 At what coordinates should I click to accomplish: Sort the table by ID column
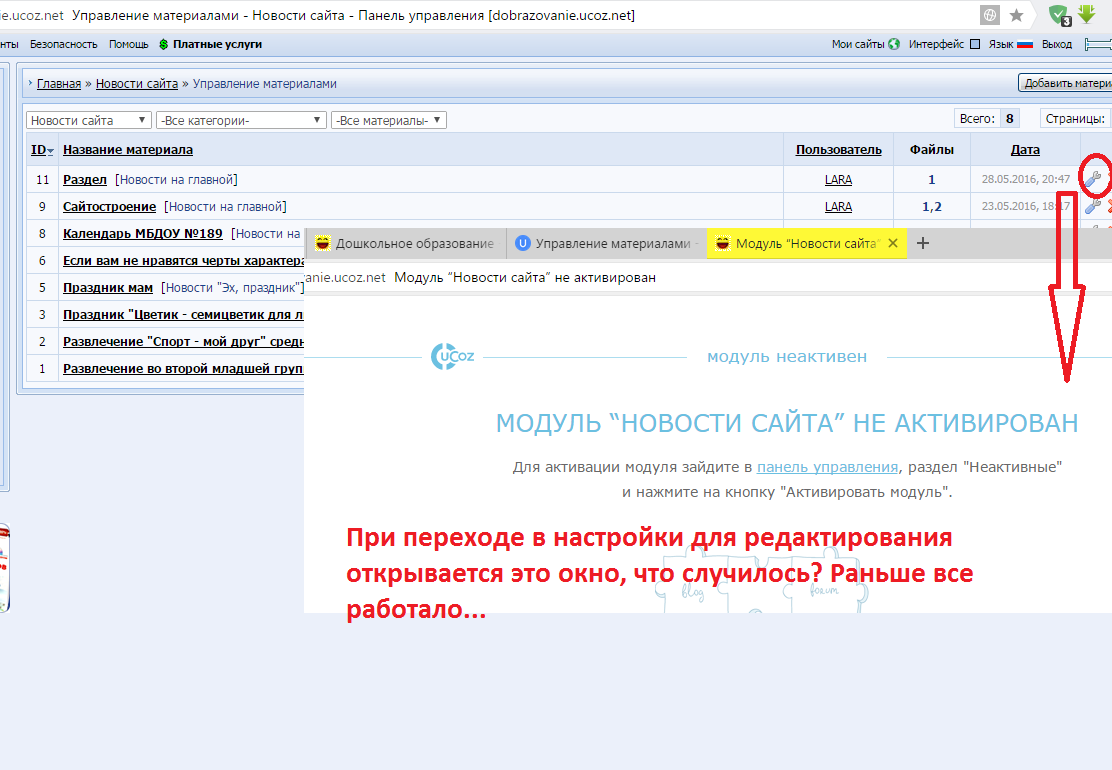(42, 150)
